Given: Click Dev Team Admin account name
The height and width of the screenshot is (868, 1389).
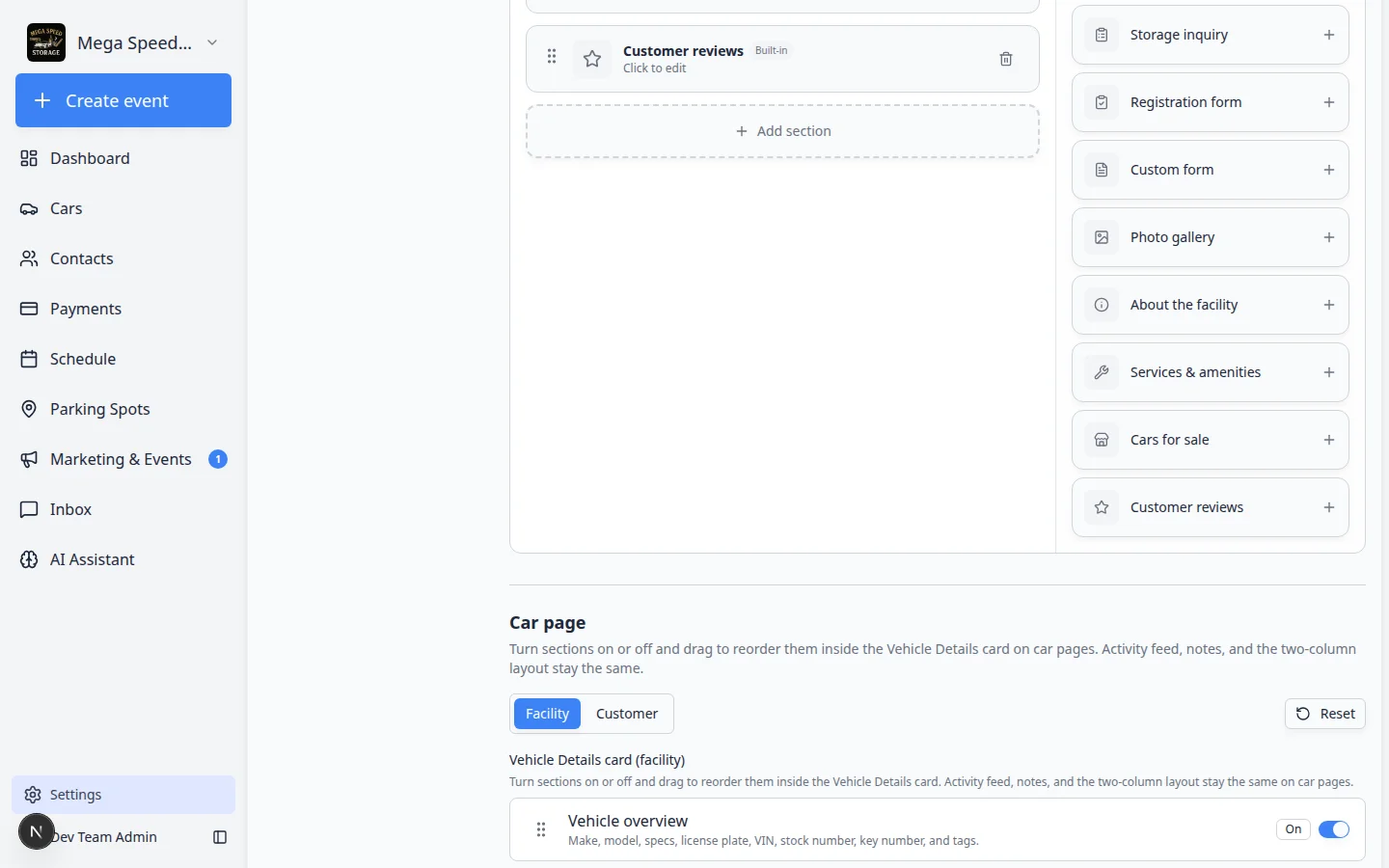Looking at the screenshot, I should (105, 837).
